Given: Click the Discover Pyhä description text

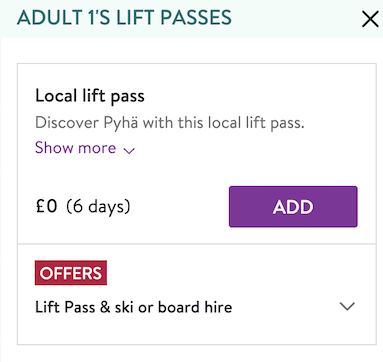Looking at the screenshot, I should coord(170,123).
